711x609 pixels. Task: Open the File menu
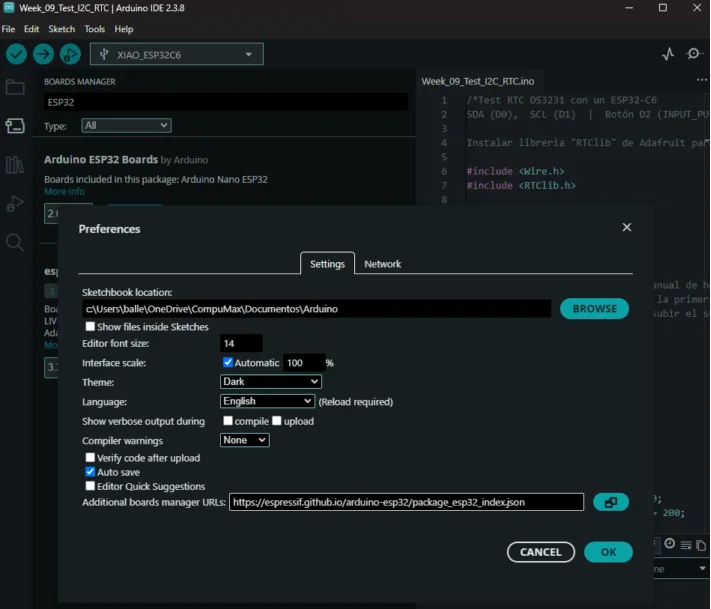8,29
